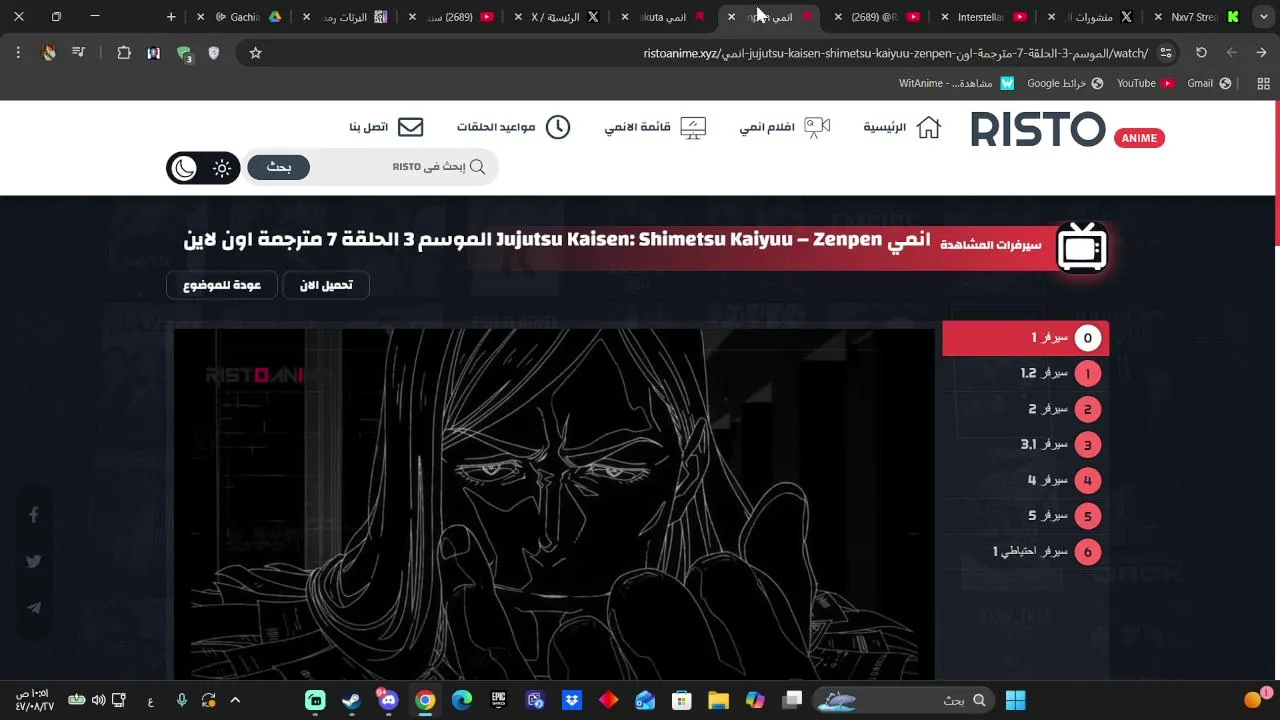Close the active انمي tab
This screenshot has width=1280, height=720.
point(731,17)
